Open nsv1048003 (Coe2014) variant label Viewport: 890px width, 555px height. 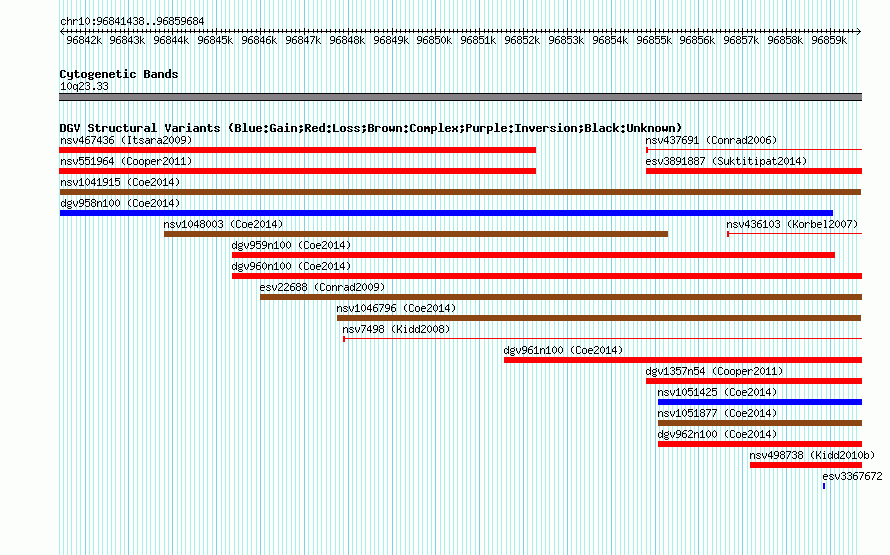tap(223, 224)
